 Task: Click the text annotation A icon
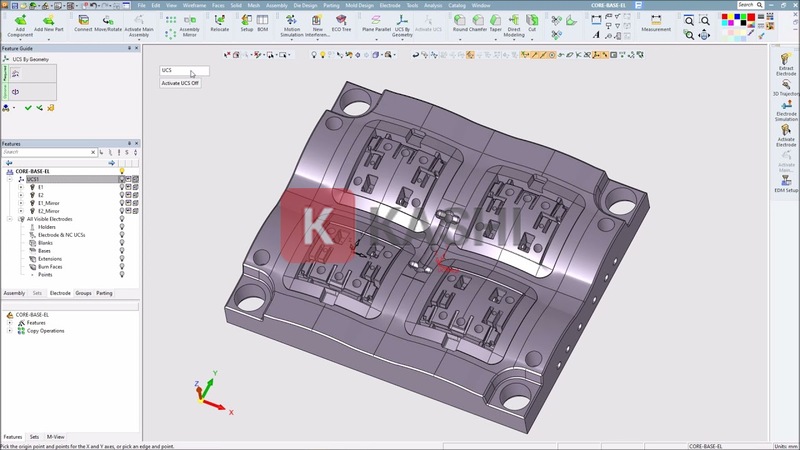[596, 35]
